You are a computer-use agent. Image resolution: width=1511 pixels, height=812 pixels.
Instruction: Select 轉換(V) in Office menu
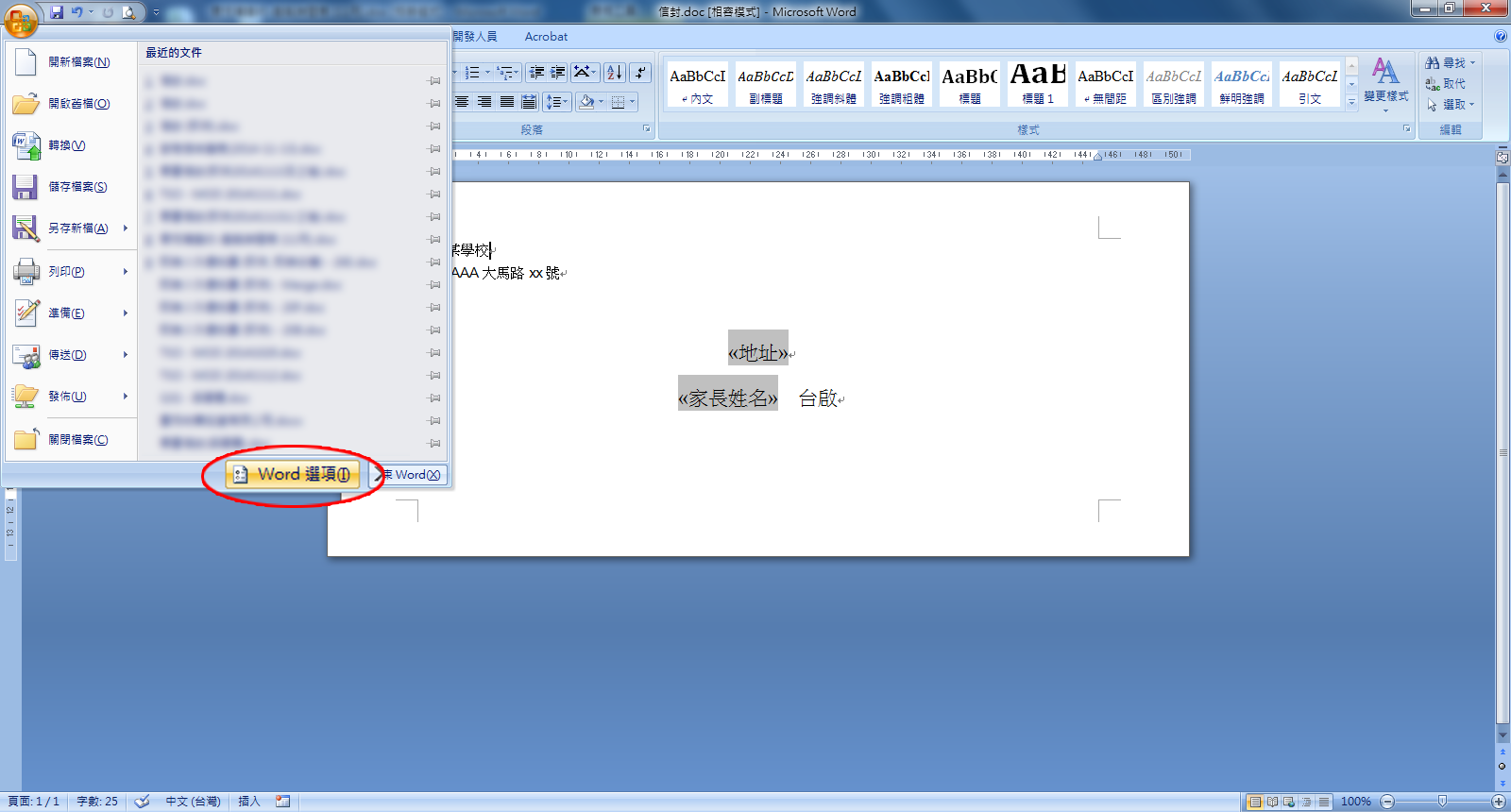pos(71,145)
